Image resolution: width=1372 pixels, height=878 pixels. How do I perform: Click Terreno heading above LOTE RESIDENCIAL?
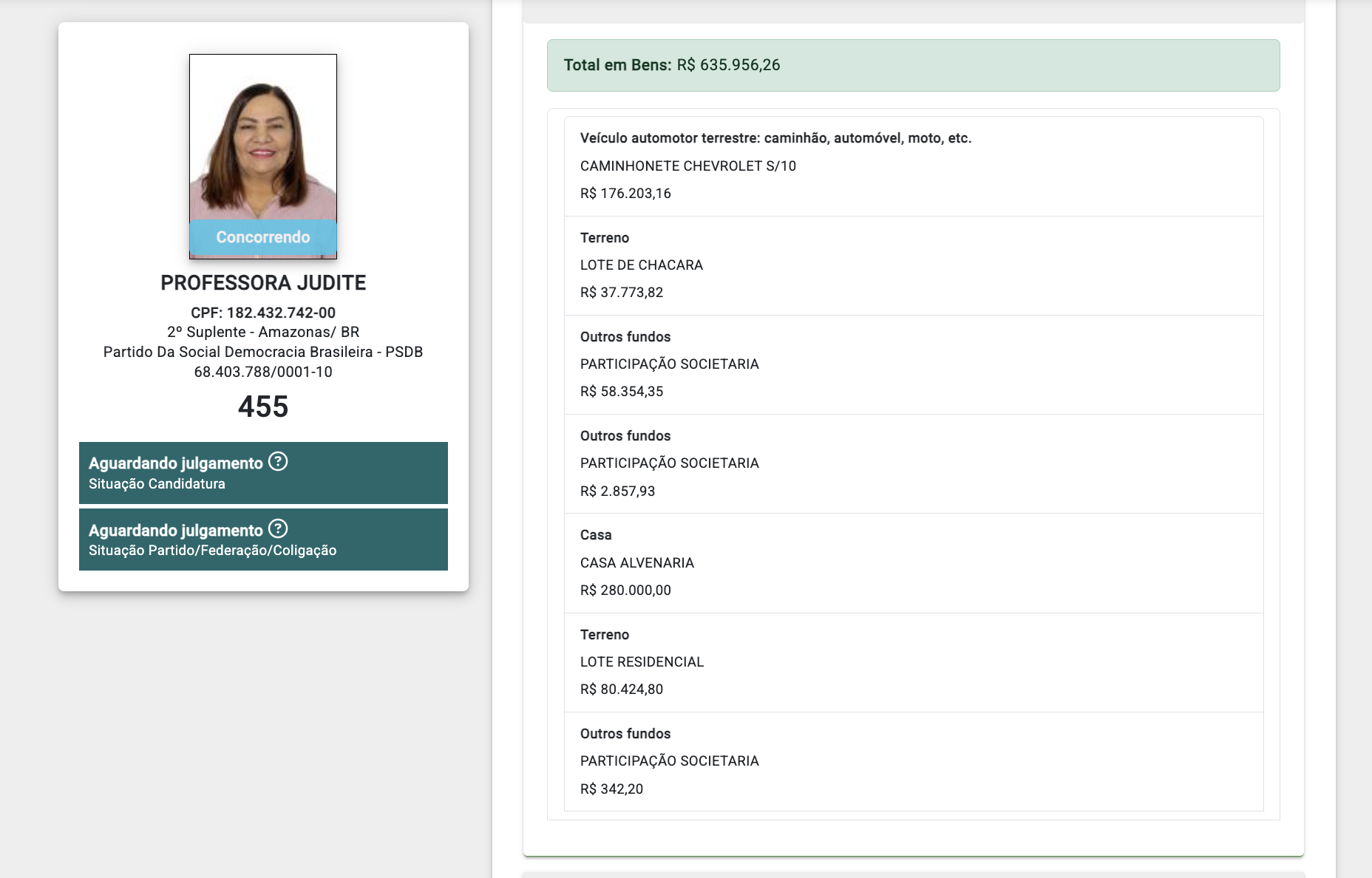coord(605,635)
